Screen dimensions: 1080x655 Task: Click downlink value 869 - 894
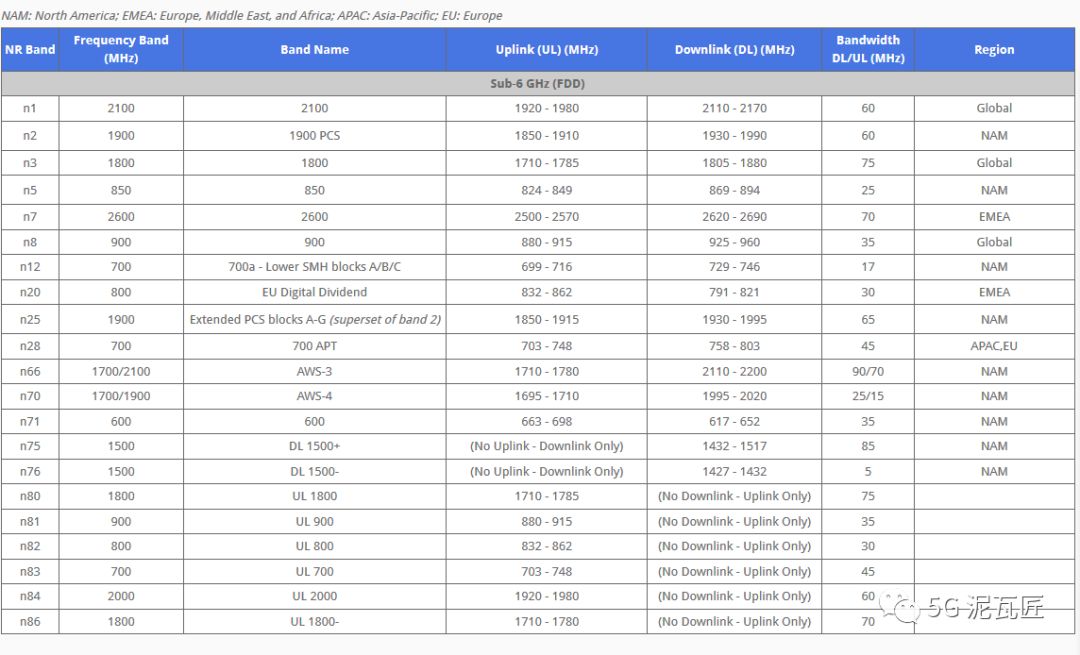click(x=734, y=190)
